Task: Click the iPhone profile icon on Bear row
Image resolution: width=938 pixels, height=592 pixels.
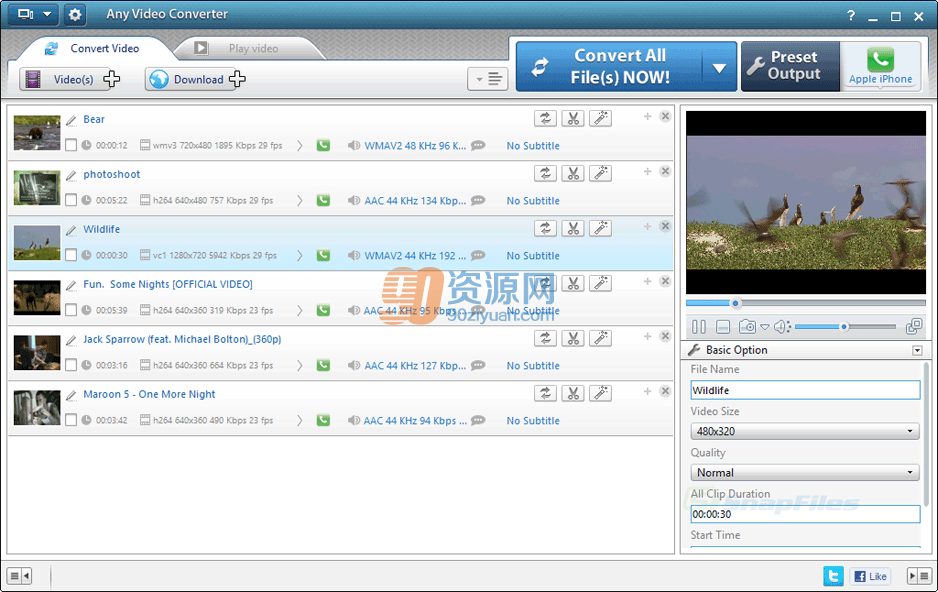Action: [323, 145]
